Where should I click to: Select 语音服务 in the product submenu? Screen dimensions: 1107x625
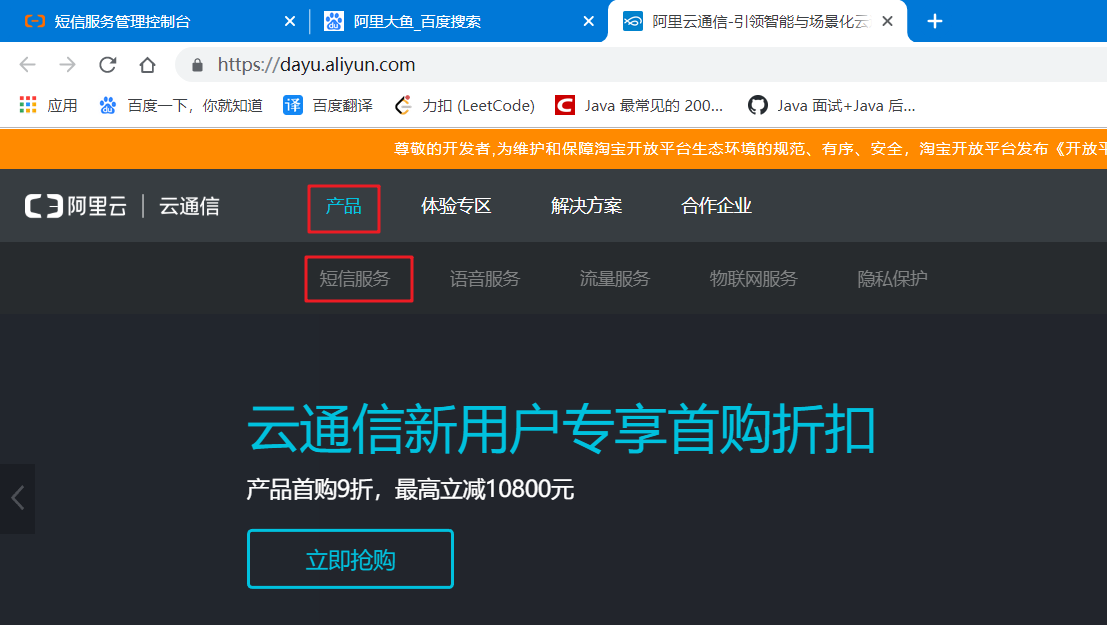pyautogui.click(x=484, y=279)
